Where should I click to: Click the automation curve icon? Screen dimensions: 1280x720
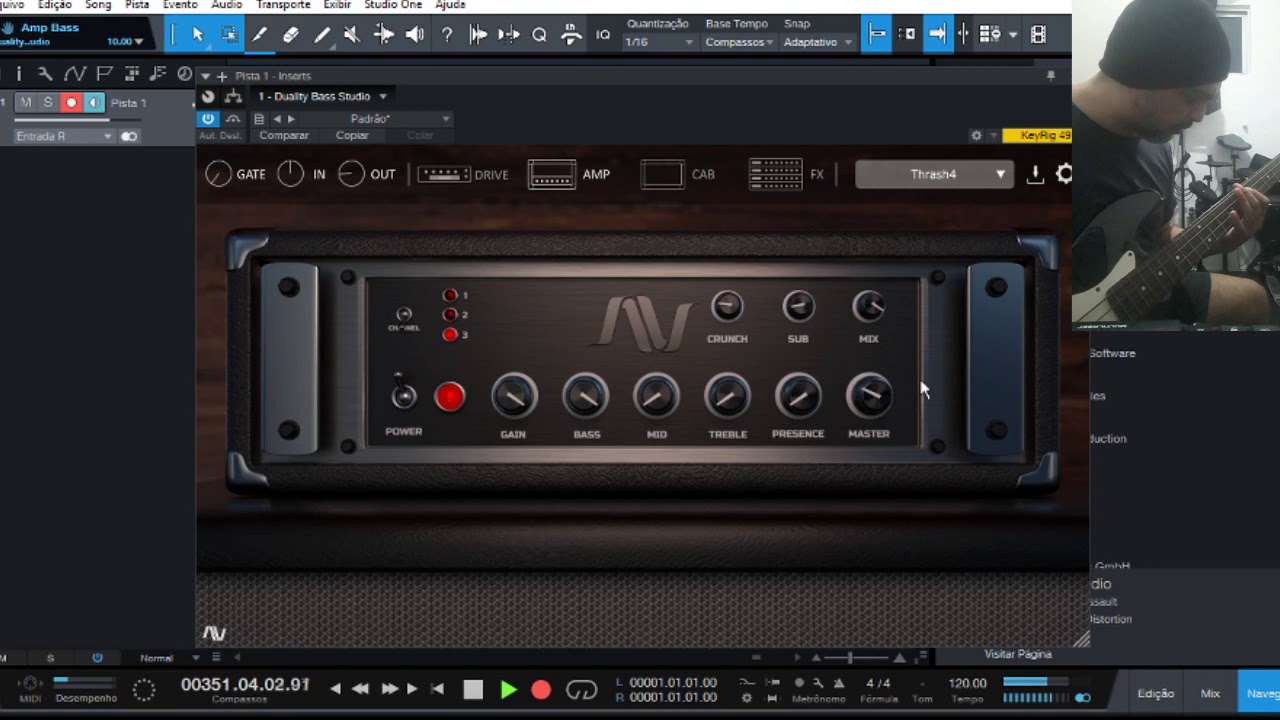click(x=75, y=74)
